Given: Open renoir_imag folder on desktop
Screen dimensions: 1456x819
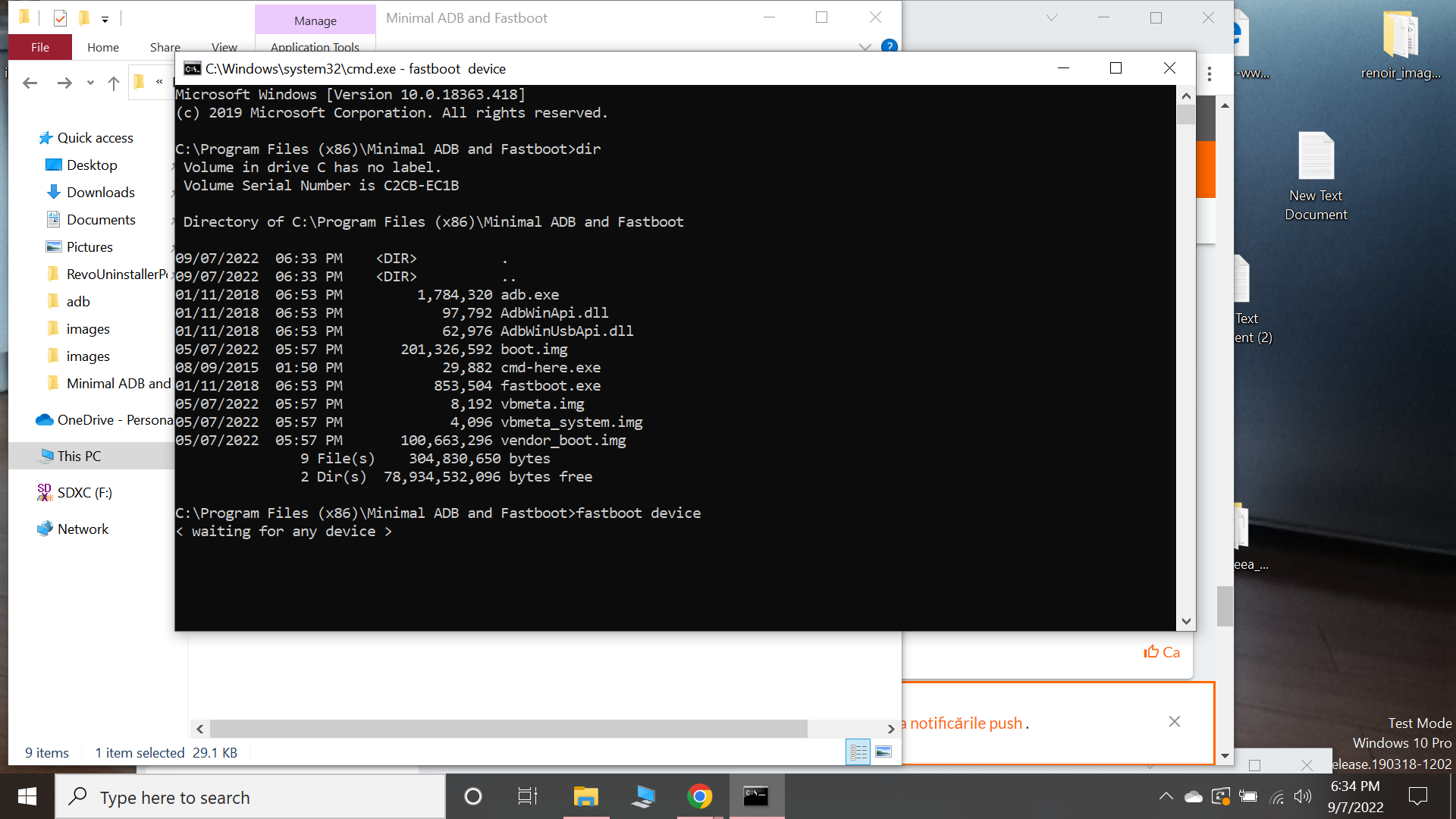Looking at the screenshot, I should coord(1401,45).
